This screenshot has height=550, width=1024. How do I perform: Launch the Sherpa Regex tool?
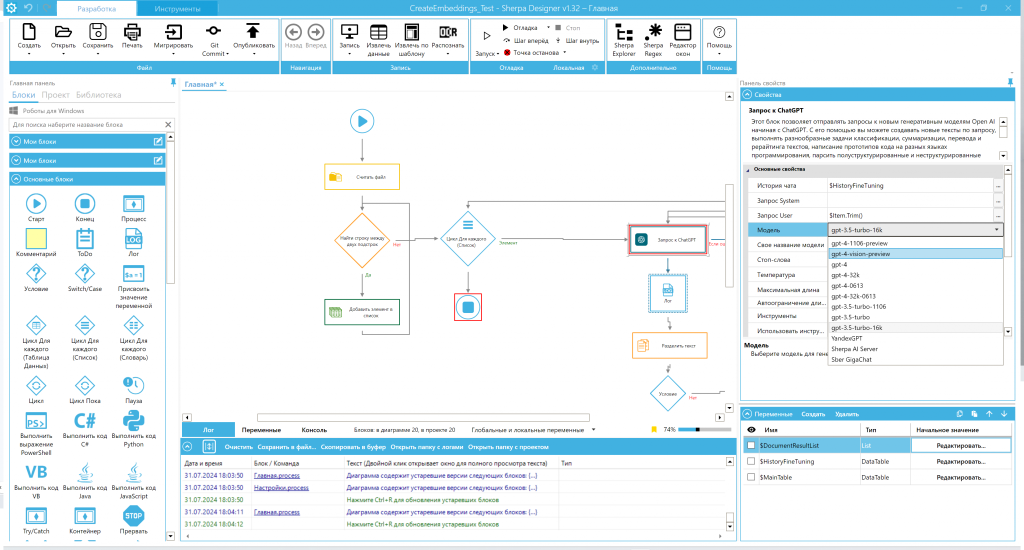(x=653, y=38)
